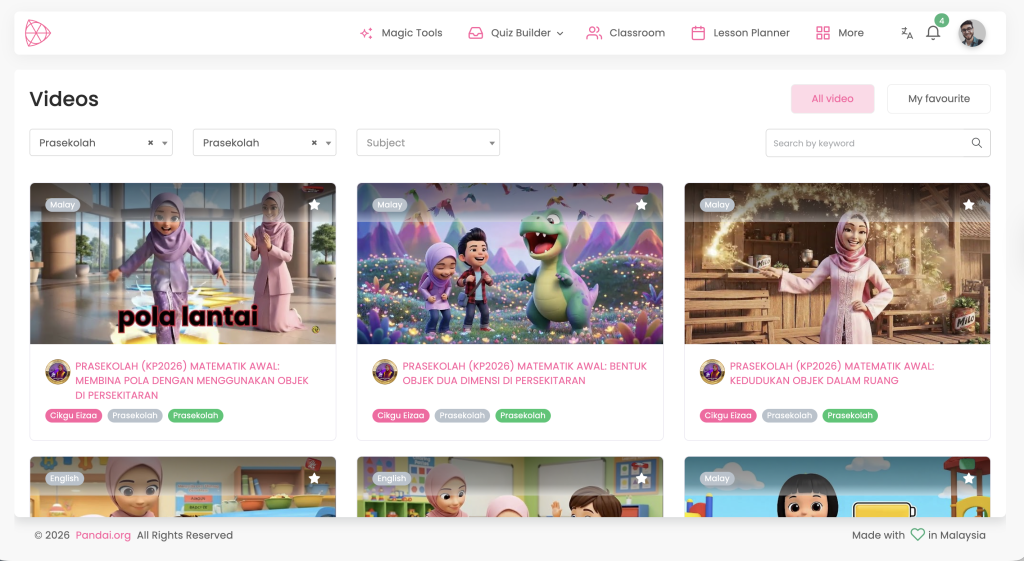Click the Search by keyword field

point(866,143)
